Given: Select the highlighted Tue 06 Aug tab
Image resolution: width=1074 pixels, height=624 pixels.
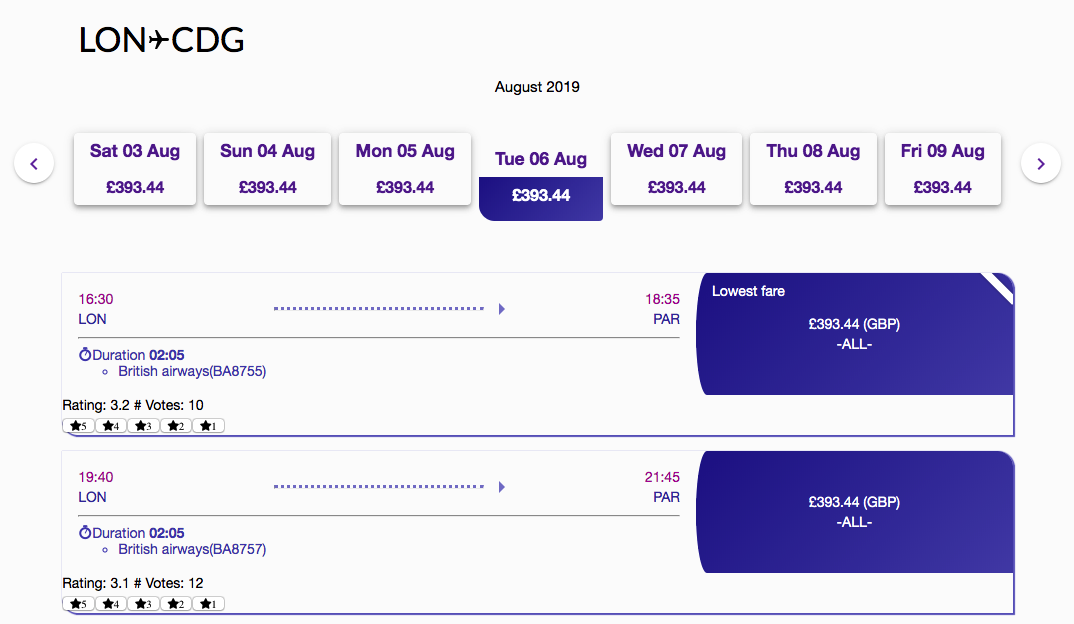Looking at the screenshot, I should (541, 177).
